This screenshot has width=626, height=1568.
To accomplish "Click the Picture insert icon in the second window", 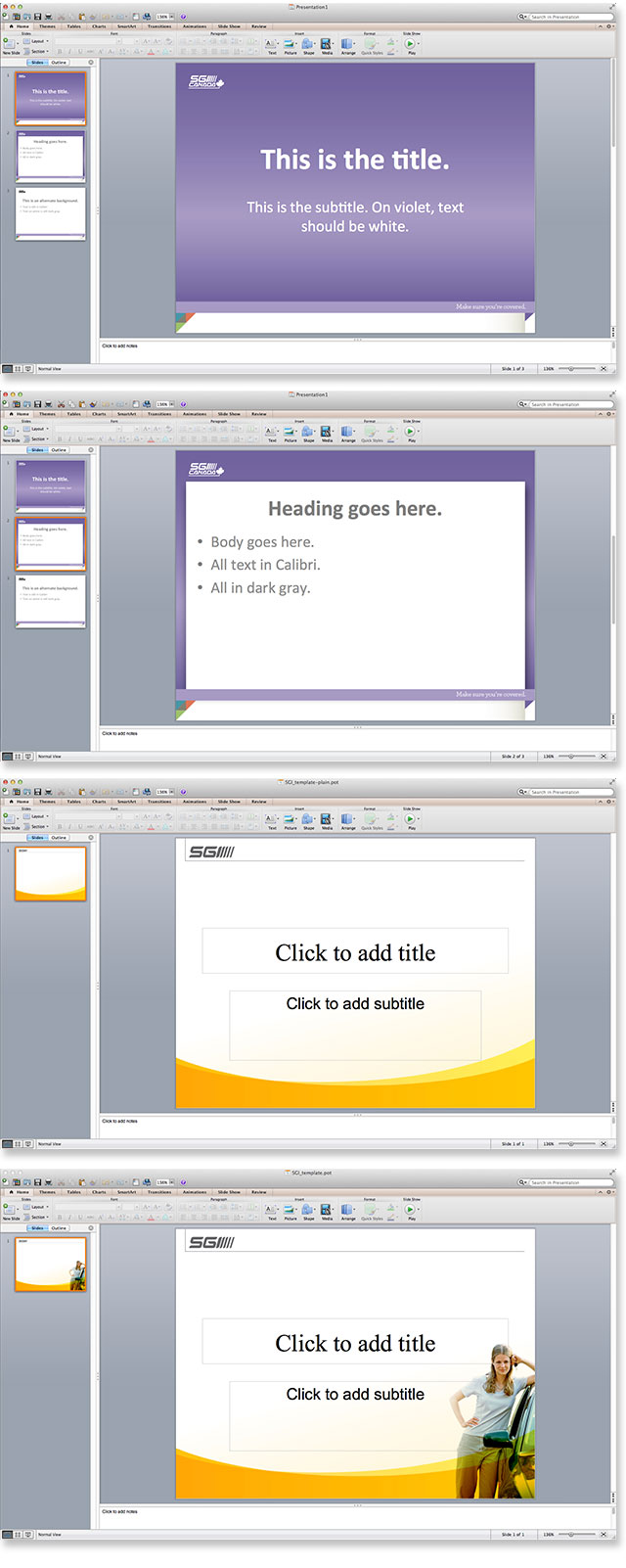I will click(x=290, y=431).
